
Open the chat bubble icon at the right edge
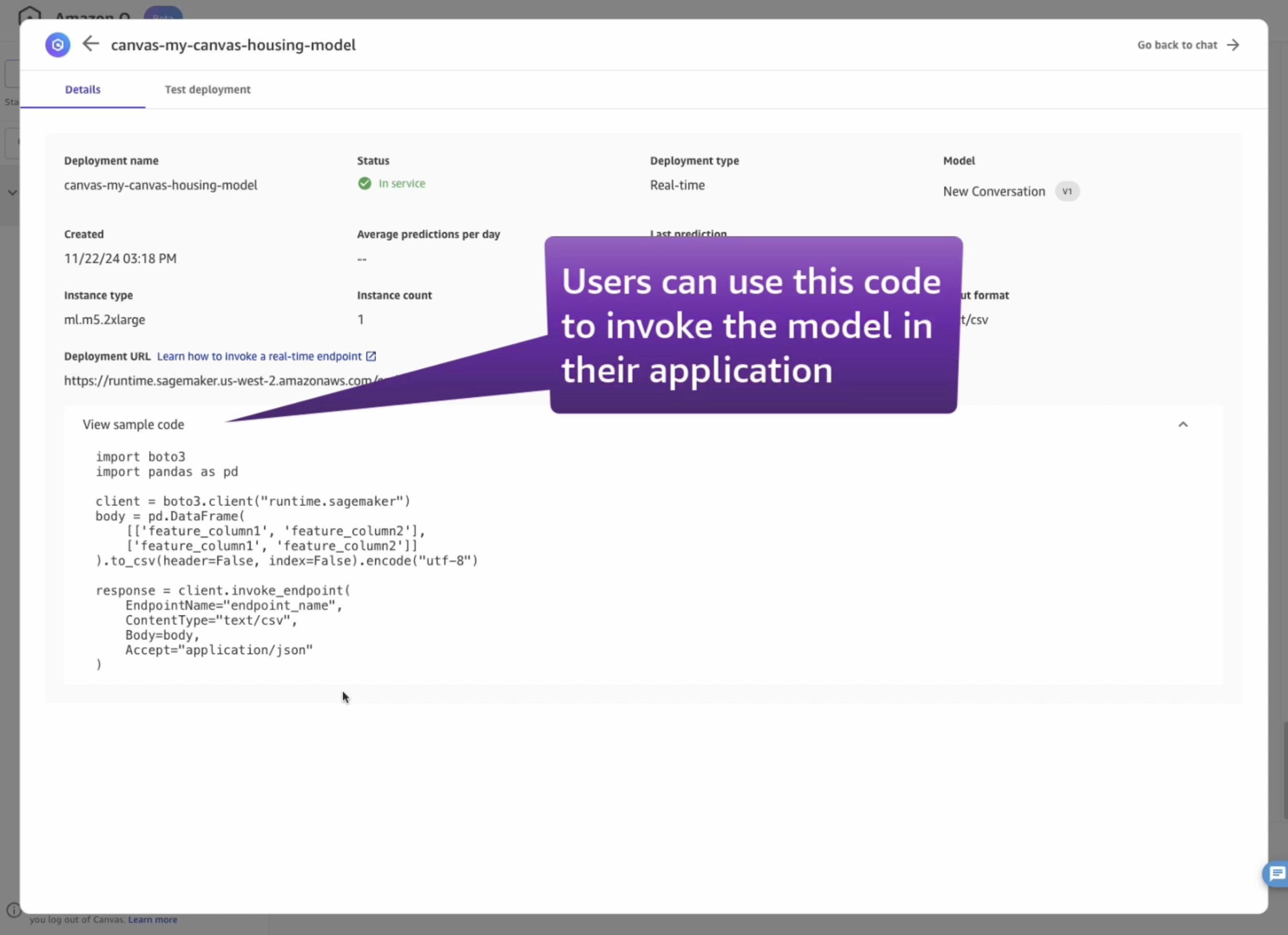1277,874
